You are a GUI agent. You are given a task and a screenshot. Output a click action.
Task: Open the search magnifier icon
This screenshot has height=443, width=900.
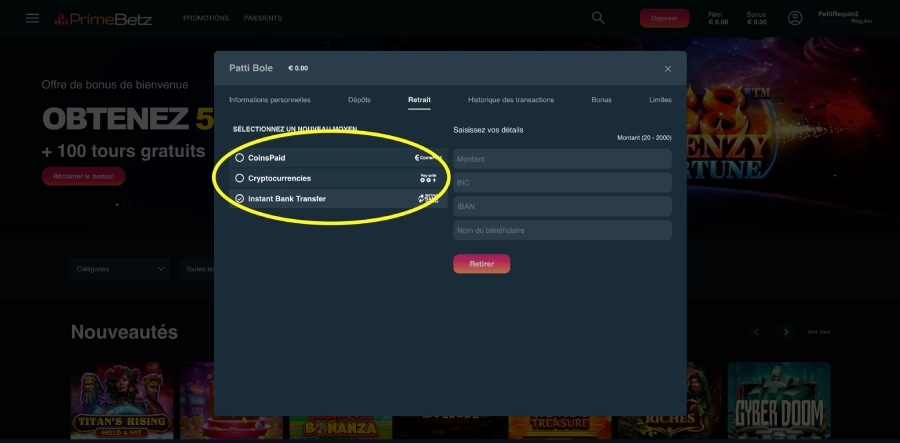tap(598, 18)
